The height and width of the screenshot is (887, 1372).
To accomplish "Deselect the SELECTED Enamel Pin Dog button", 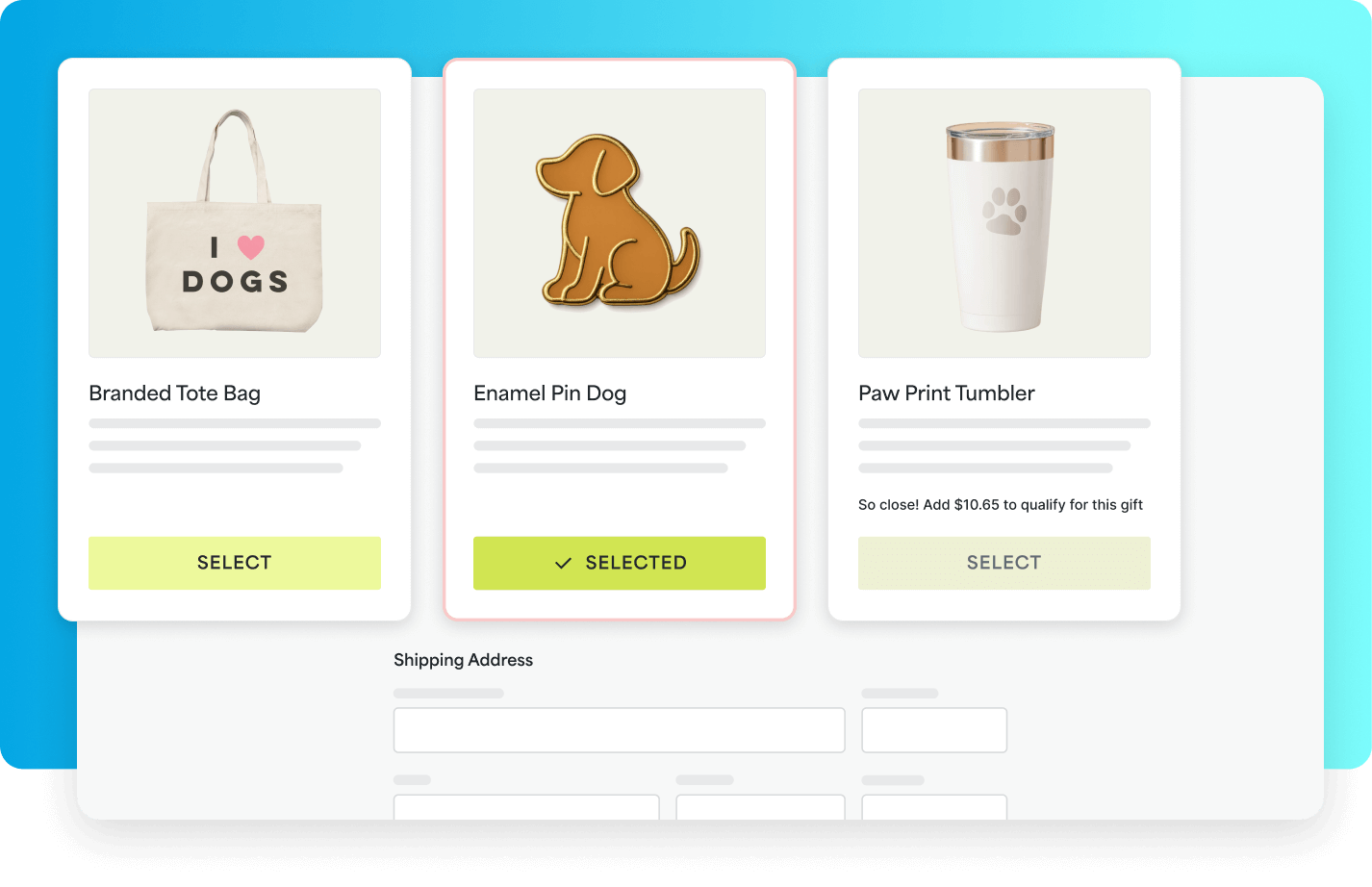I will (620, 563).
